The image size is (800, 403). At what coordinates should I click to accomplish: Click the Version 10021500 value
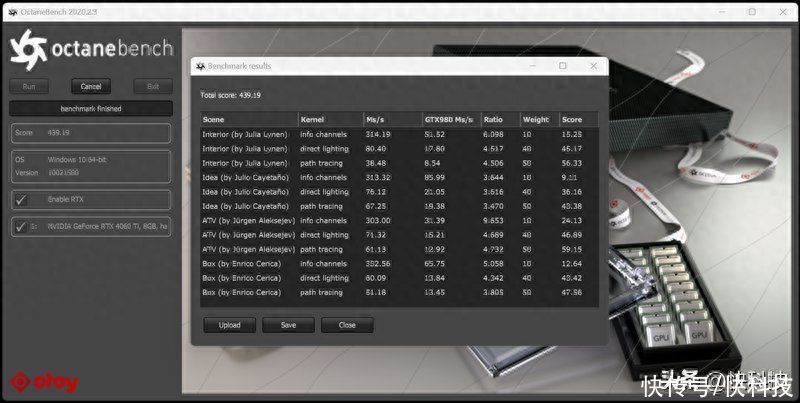tap(63, 173)
